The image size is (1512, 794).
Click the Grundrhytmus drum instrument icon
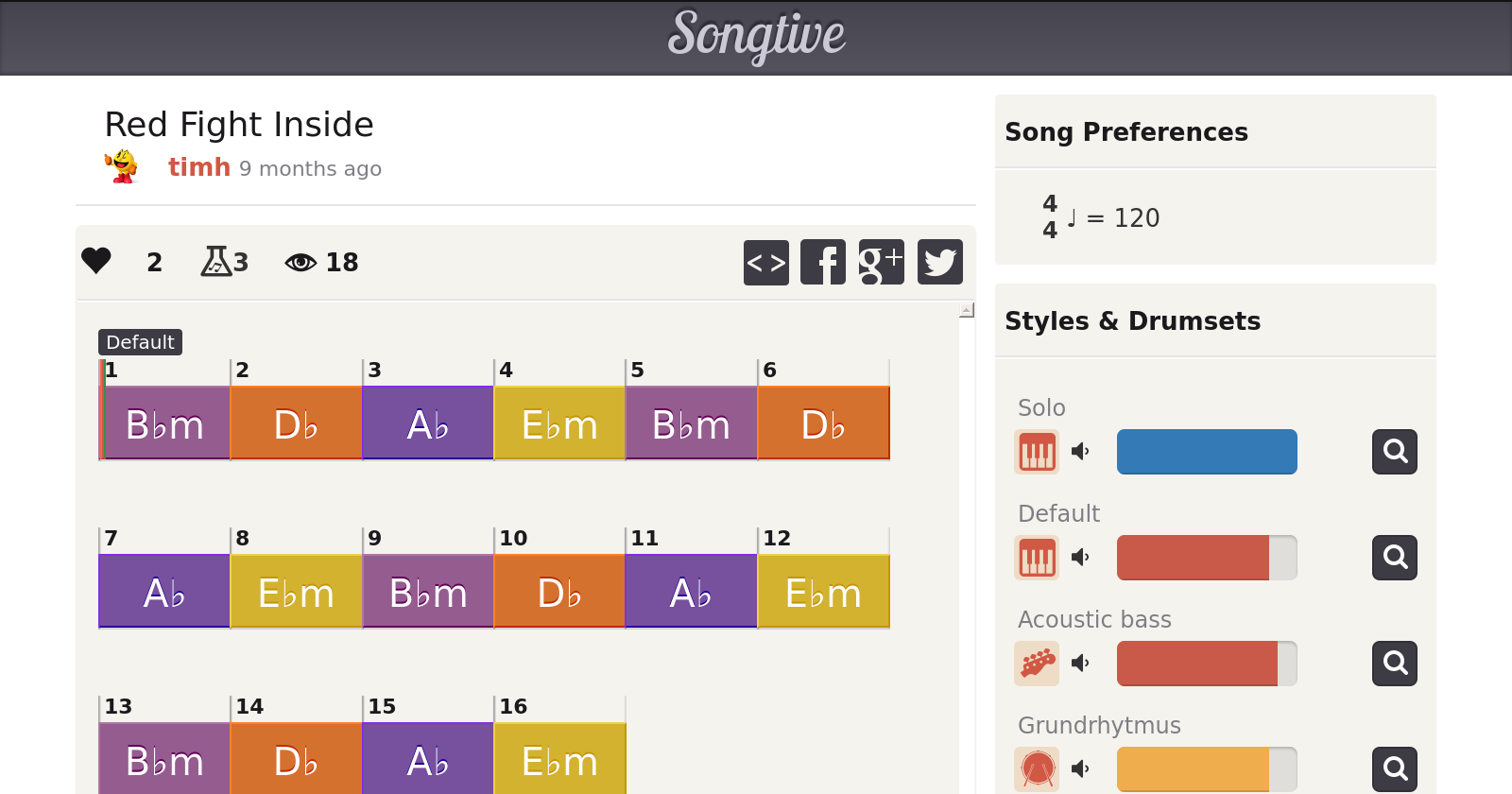1037,768
